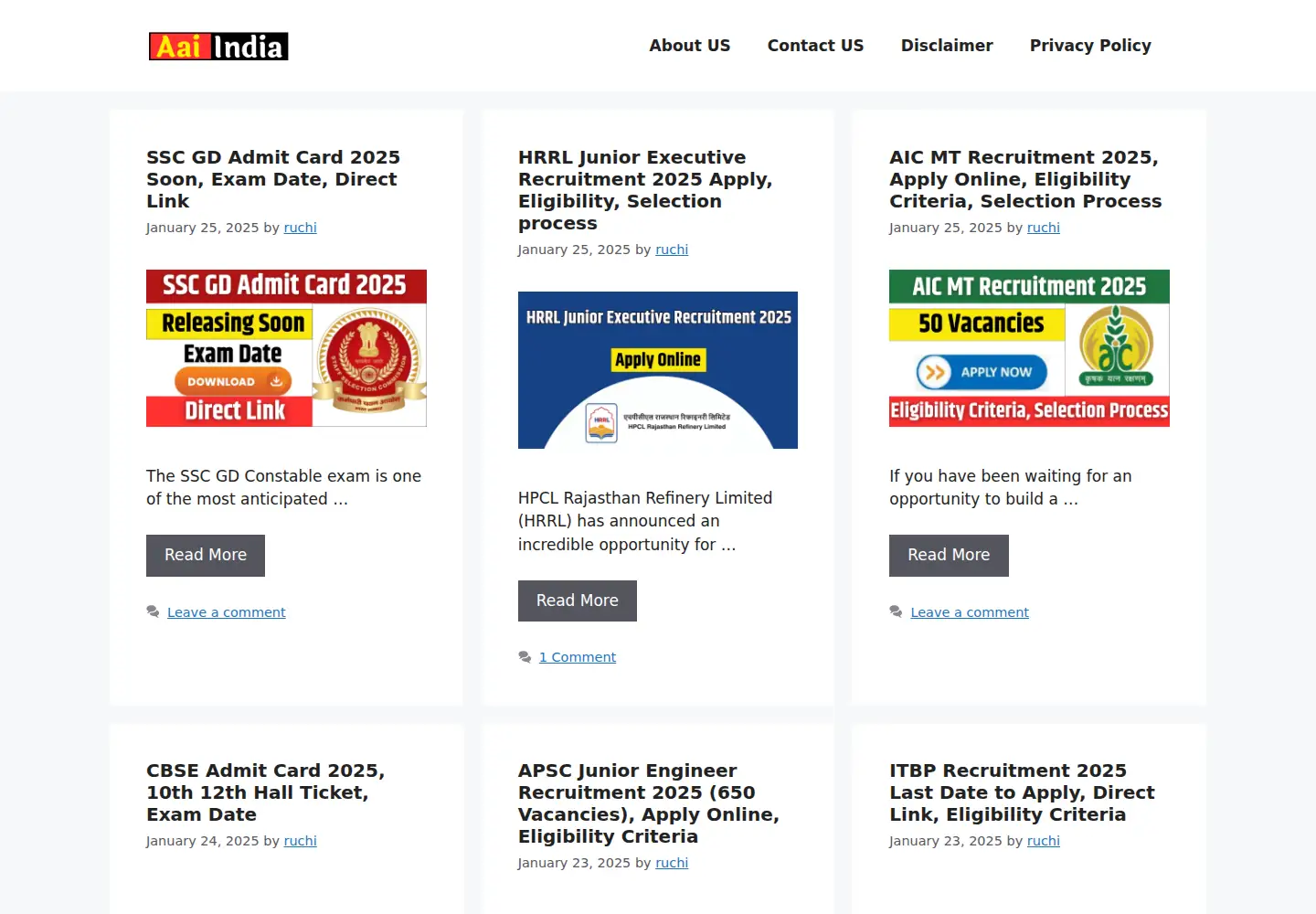Open the ITBP Recruitment 2025 headline
Viewport: 1316px width, 914px height.
pyautogui.click(x=1022, y=792)
